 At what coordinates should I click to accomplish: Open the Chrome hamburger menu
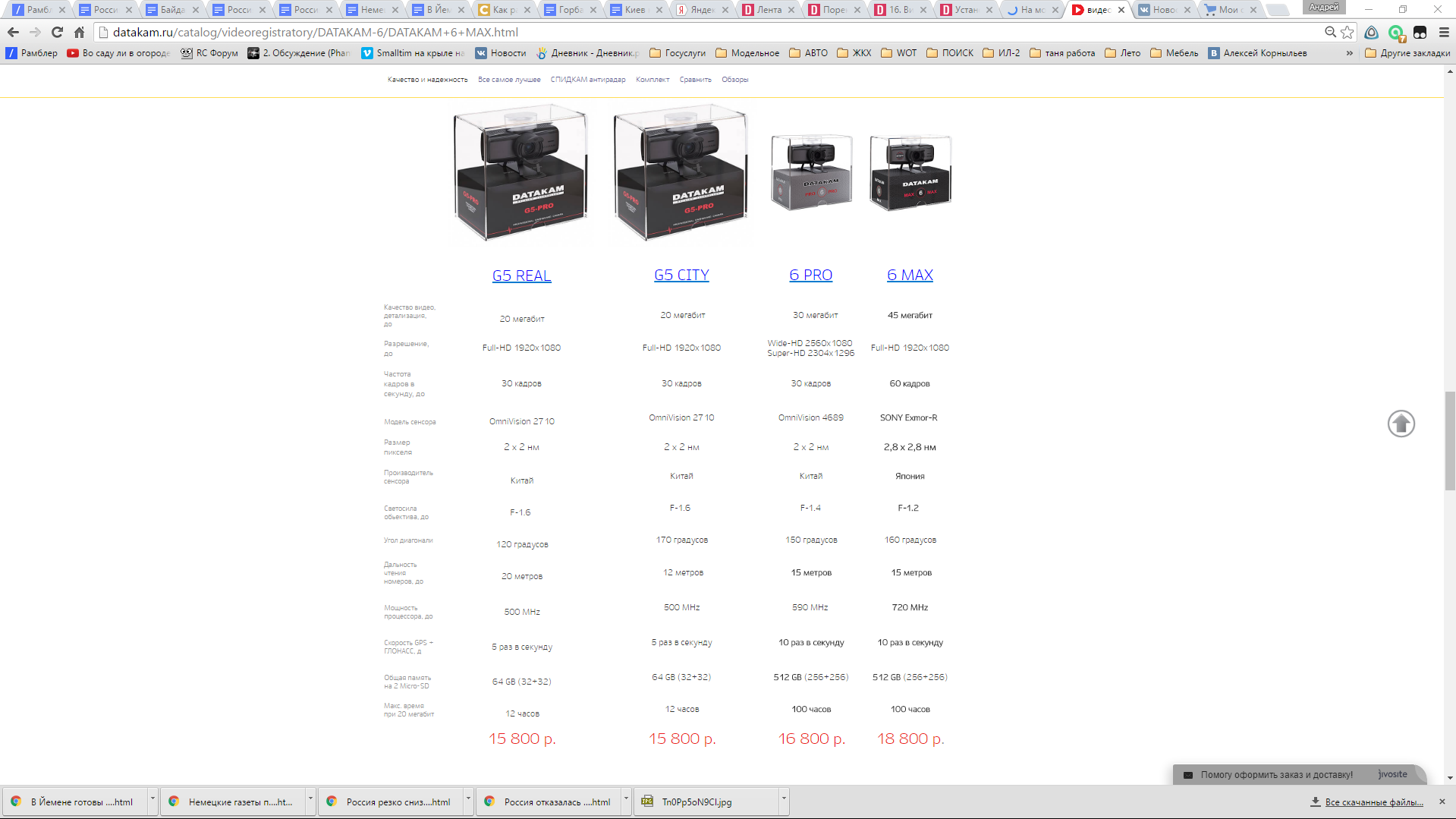point(1444,32)
